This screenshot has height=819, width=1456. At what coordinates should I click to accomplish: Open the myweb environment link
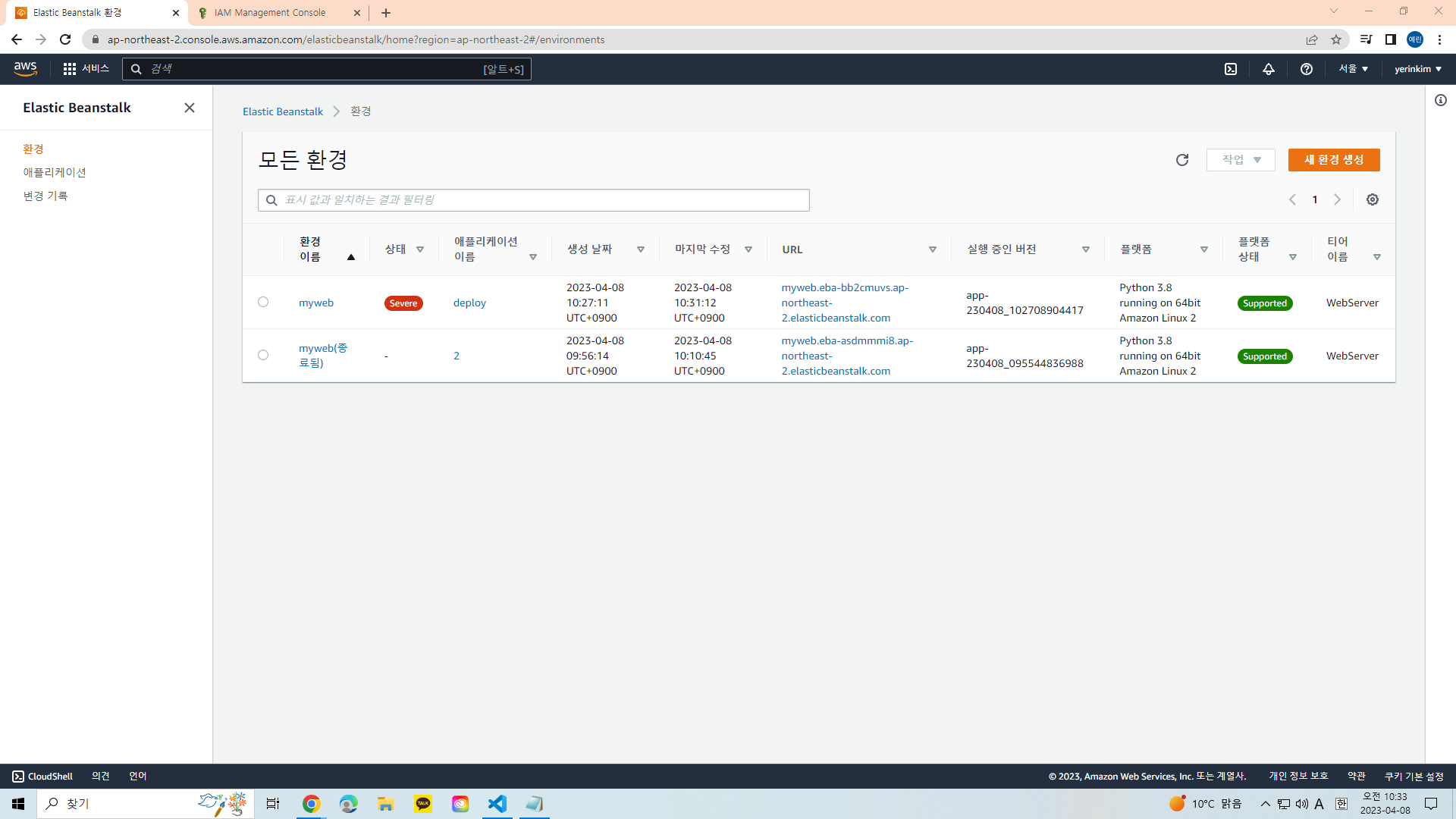click(316, 303)
